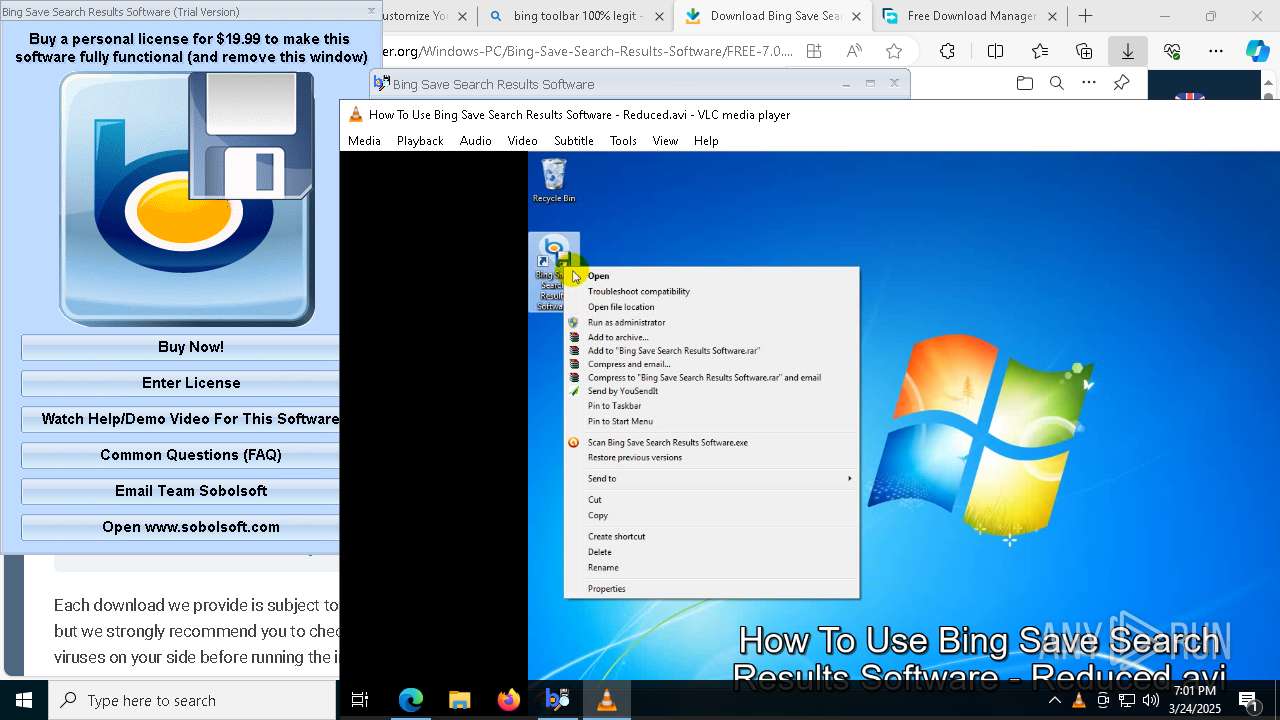
Task: Open Task View on taskbar
Action: pyautogui.click(x=361, y=700)
